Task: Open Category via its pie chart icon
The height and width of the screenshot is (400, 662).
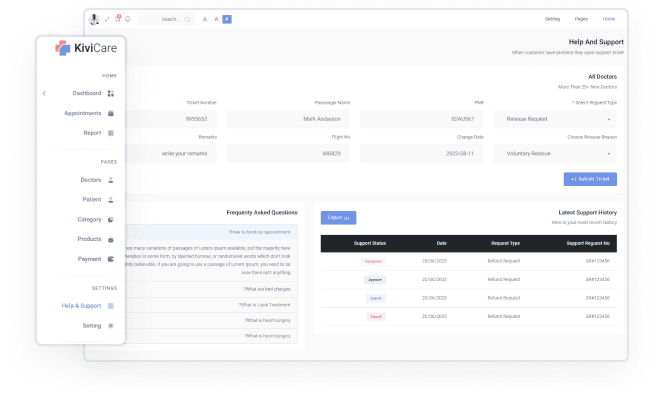Action: tap(111, 220)
